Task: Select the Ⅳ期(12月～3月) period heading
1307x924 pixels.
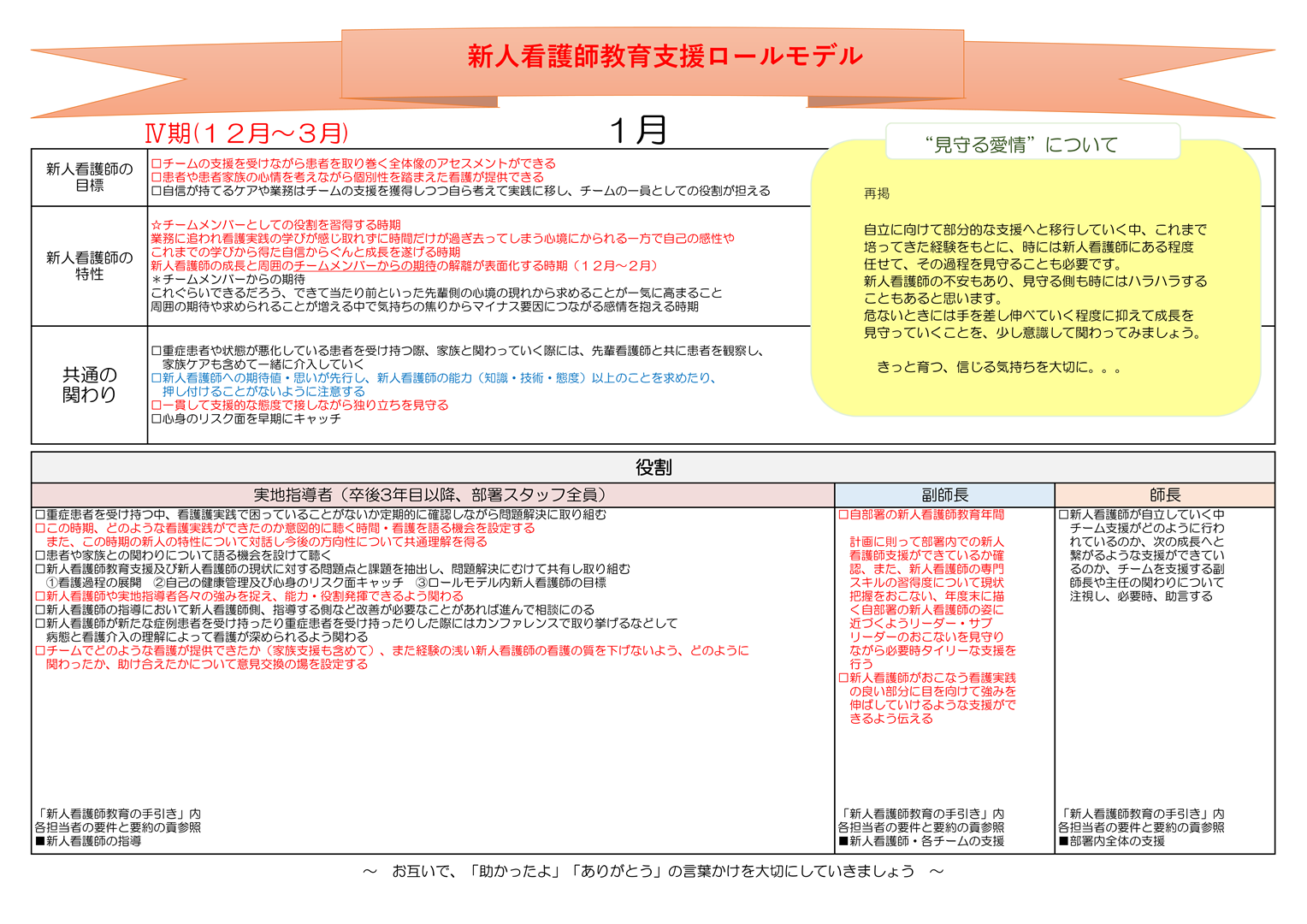Action: tap(246, 133)
